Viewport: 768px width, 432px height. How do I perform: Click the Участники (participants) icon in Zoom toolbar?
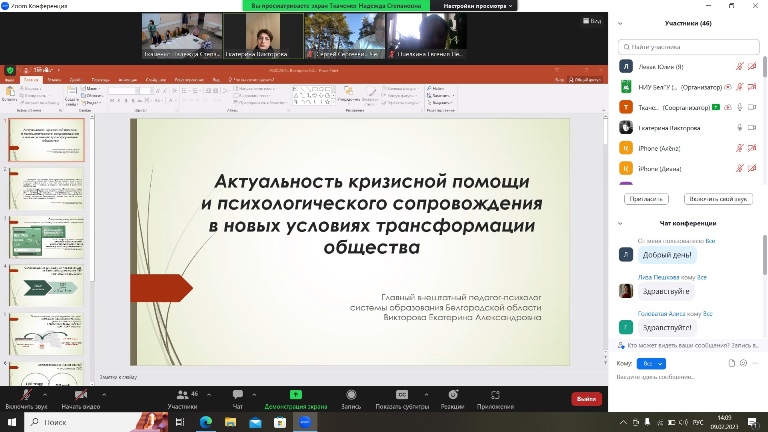point(182,396)
